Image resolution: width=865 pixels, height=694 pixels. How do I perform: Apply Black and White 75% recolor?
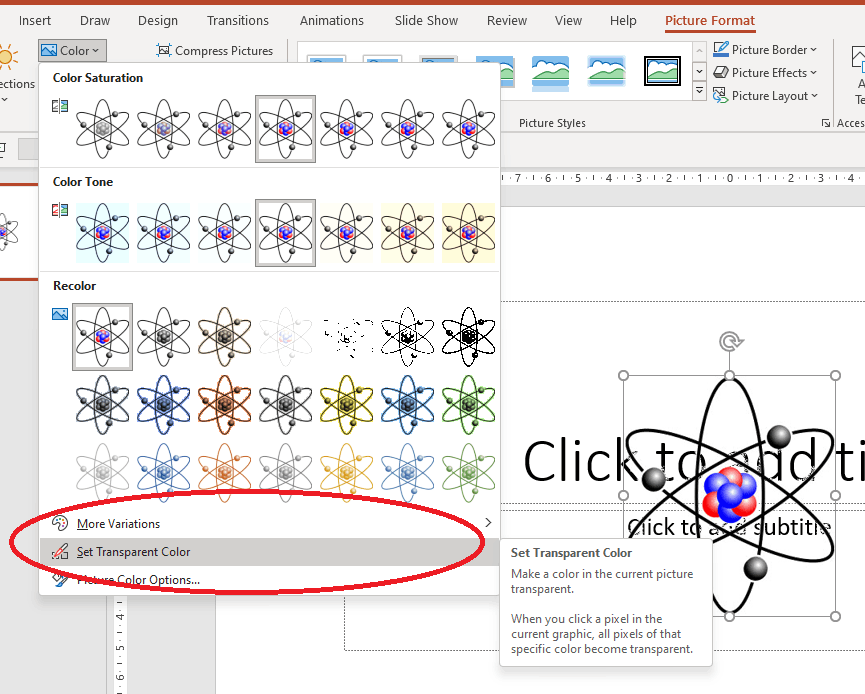[468, 337]
